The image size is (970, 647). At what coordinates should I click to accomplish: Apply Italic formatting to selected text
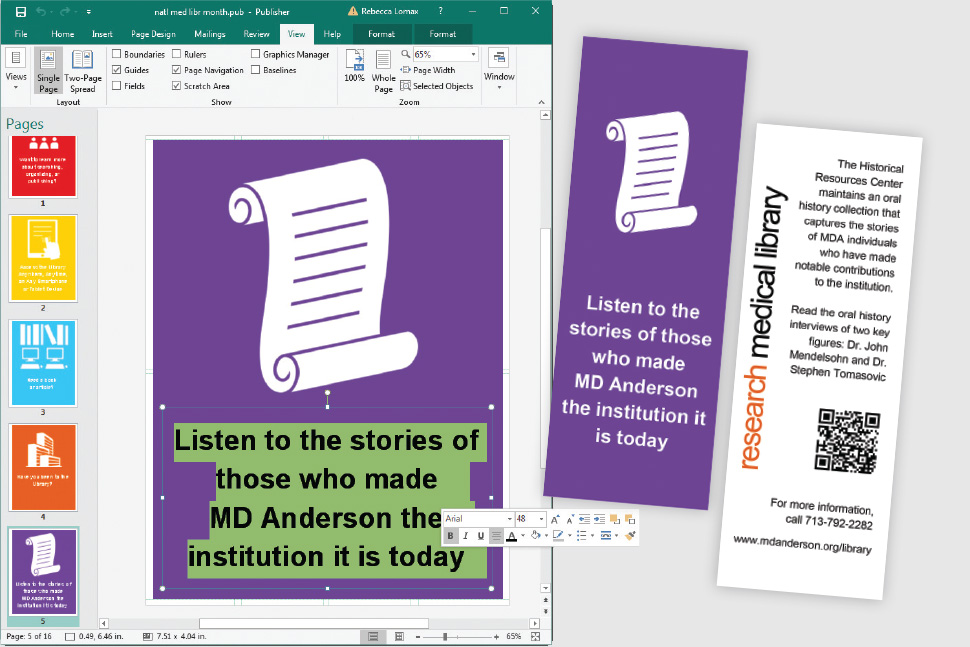point(466,535)
